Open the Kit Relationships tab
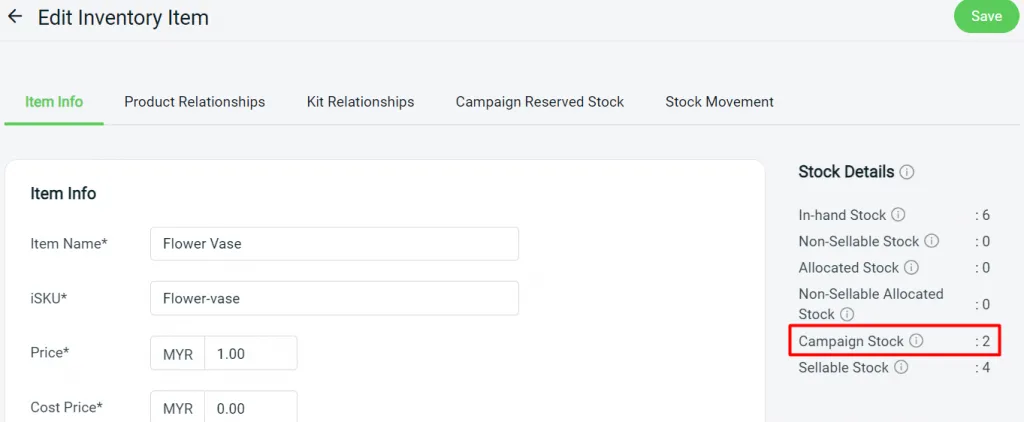This screenshot has width=1024, height=422. 360,102
